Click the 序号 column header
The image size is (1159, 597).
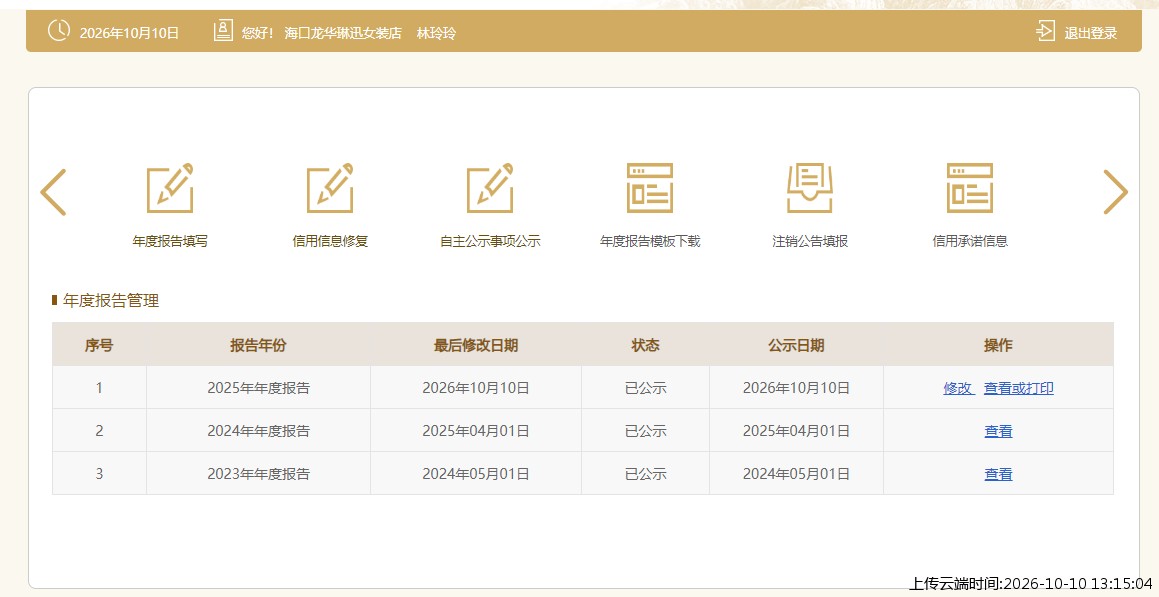coord(99,345)
